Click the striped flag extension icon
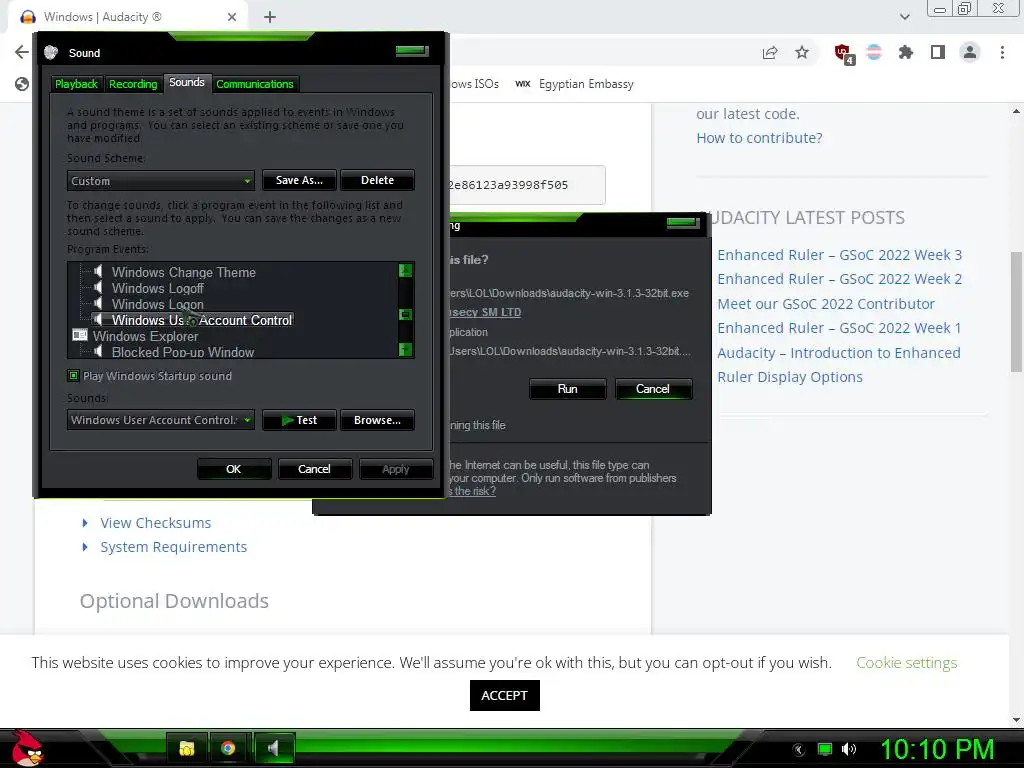The width and height of the screenshot is (1024, 768). point(874,52)
